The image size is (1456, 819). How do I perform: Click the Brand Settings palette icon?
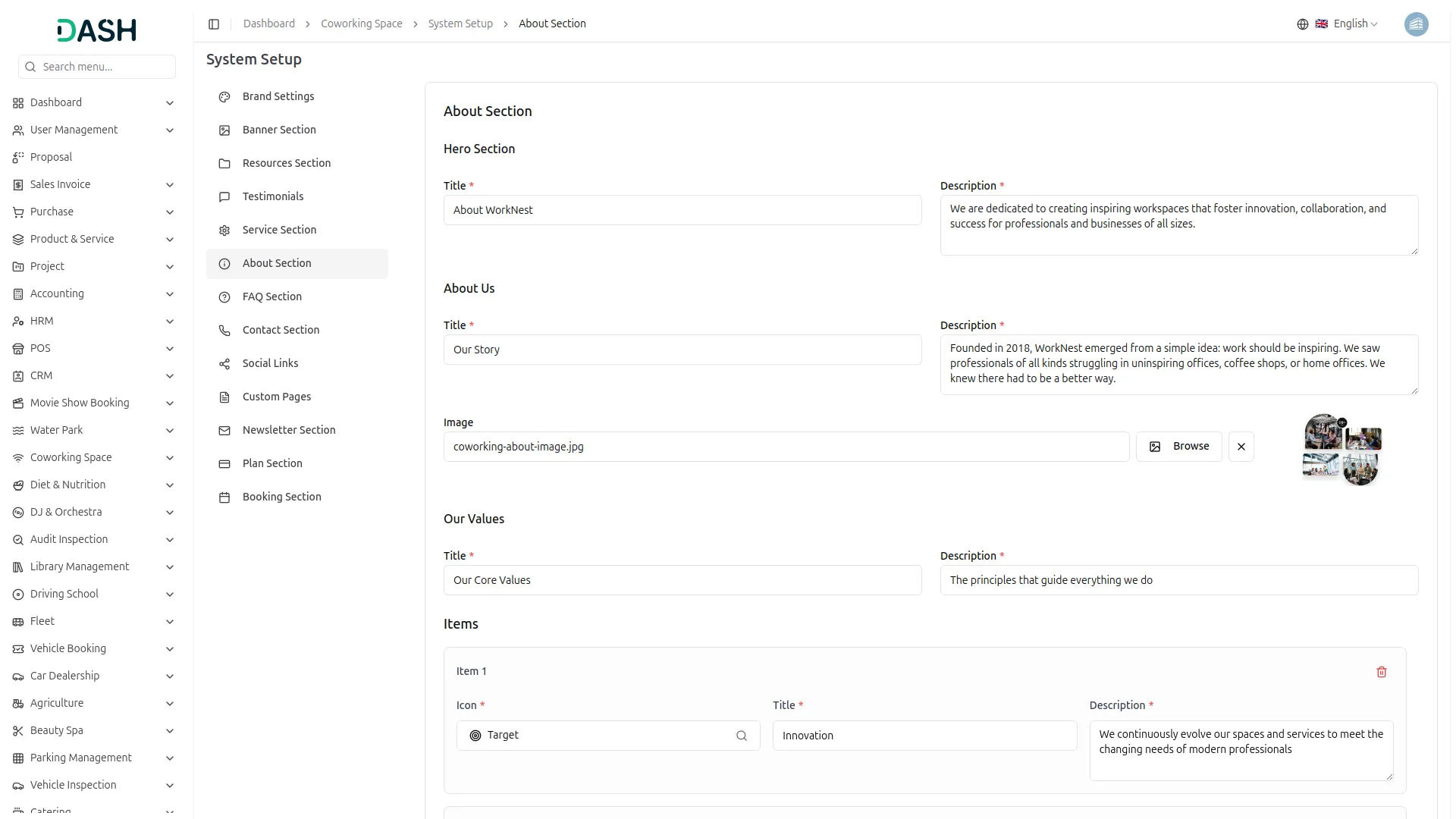point(224,97)
